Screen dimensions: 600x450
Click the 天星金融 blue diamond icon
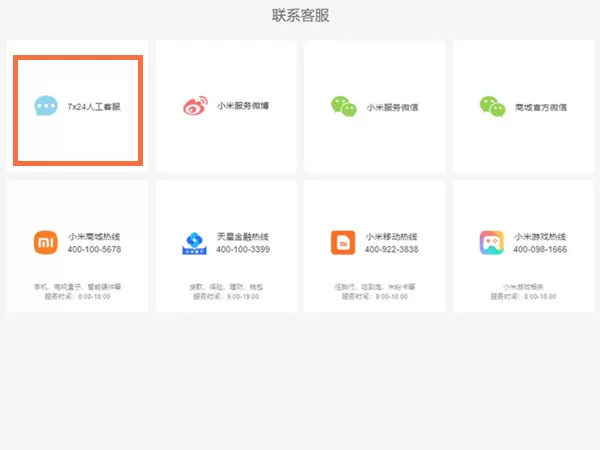[x=194, y=243]
